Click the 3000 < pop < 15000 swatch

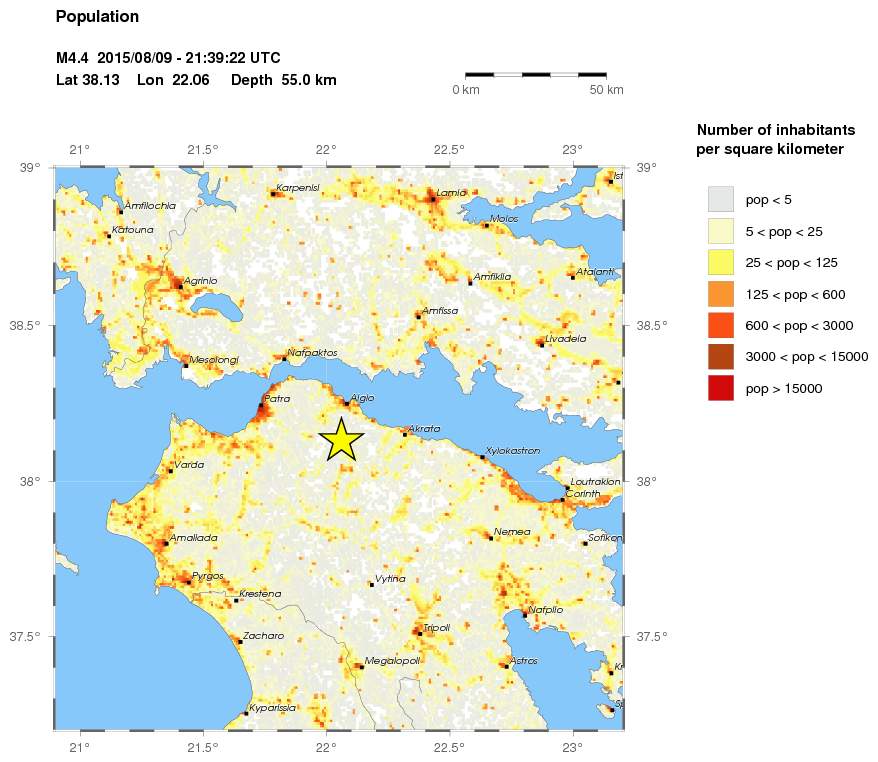(x=721, y=357)
